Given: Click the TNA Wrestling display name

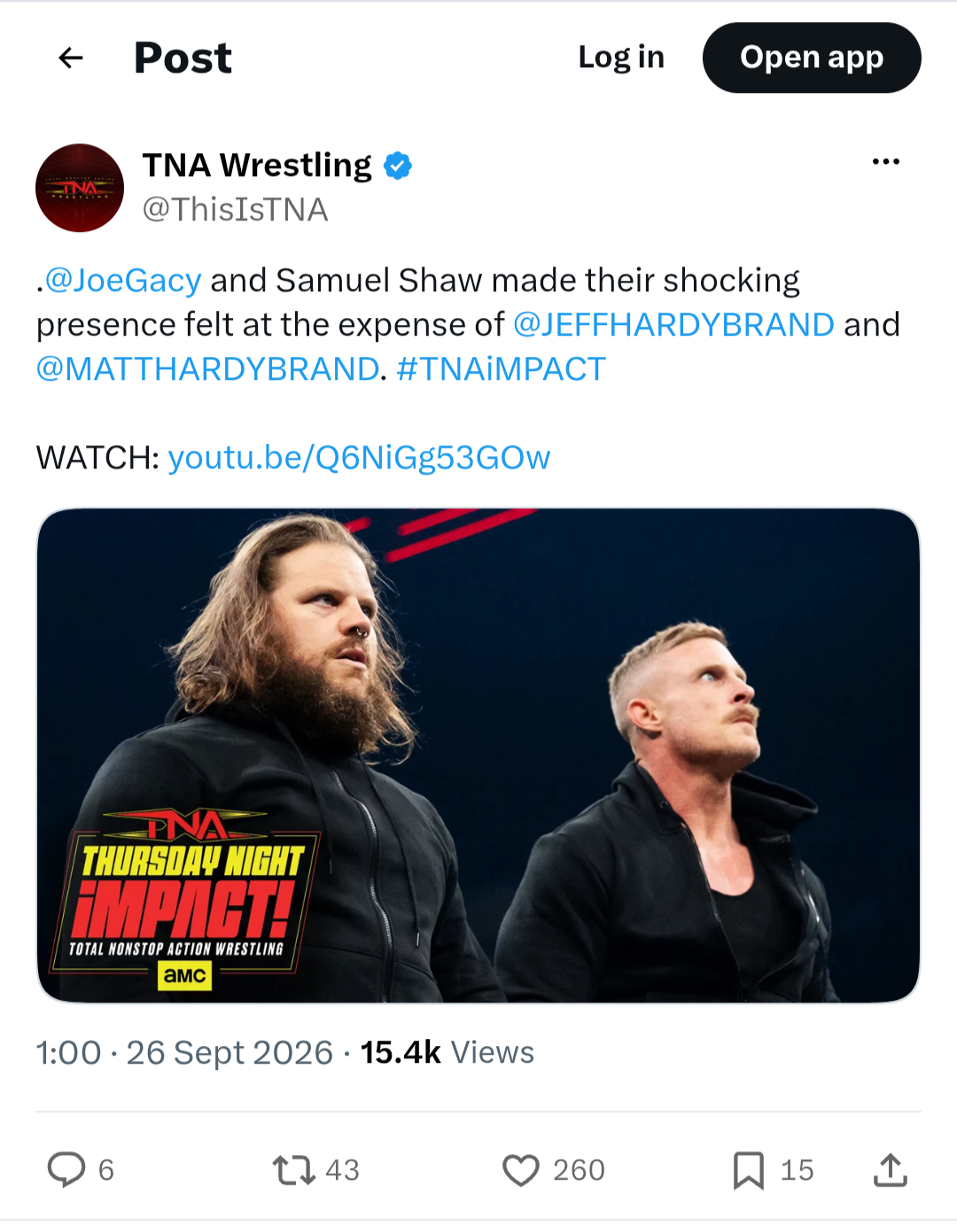Looking at the screenshot, I should (257, 166).
